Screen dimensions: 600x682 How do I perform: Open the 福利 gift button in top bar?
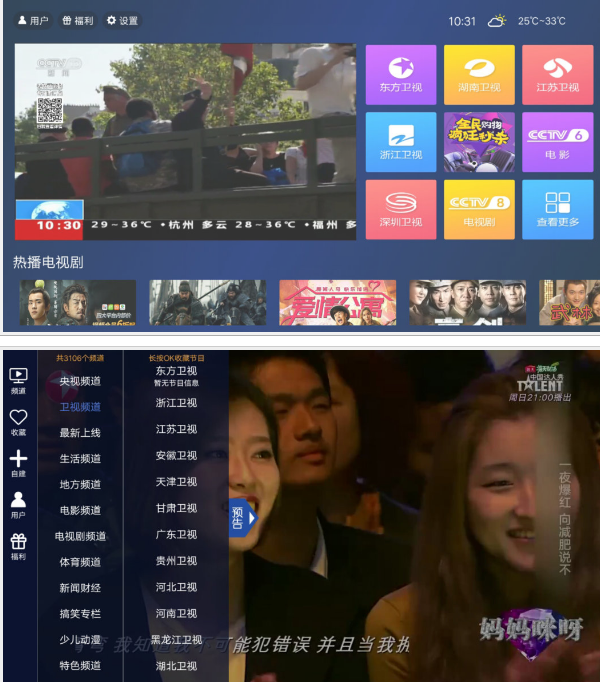tap(78, 20)
